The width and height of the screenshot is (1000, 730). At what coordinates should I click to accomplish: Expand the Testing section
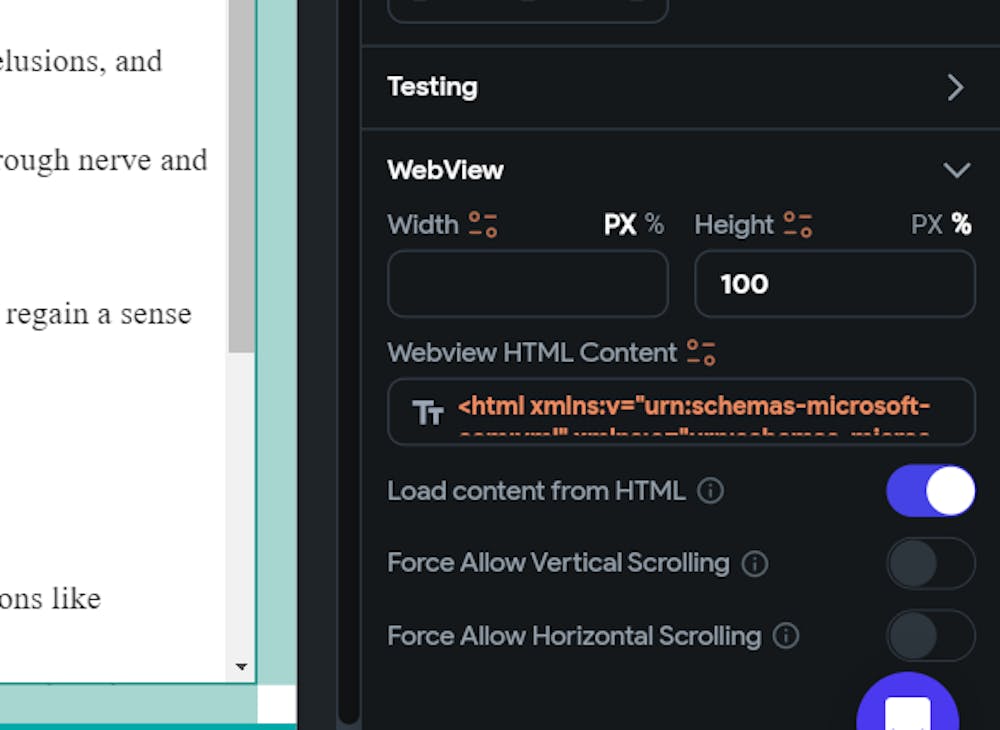click(955, 88)
